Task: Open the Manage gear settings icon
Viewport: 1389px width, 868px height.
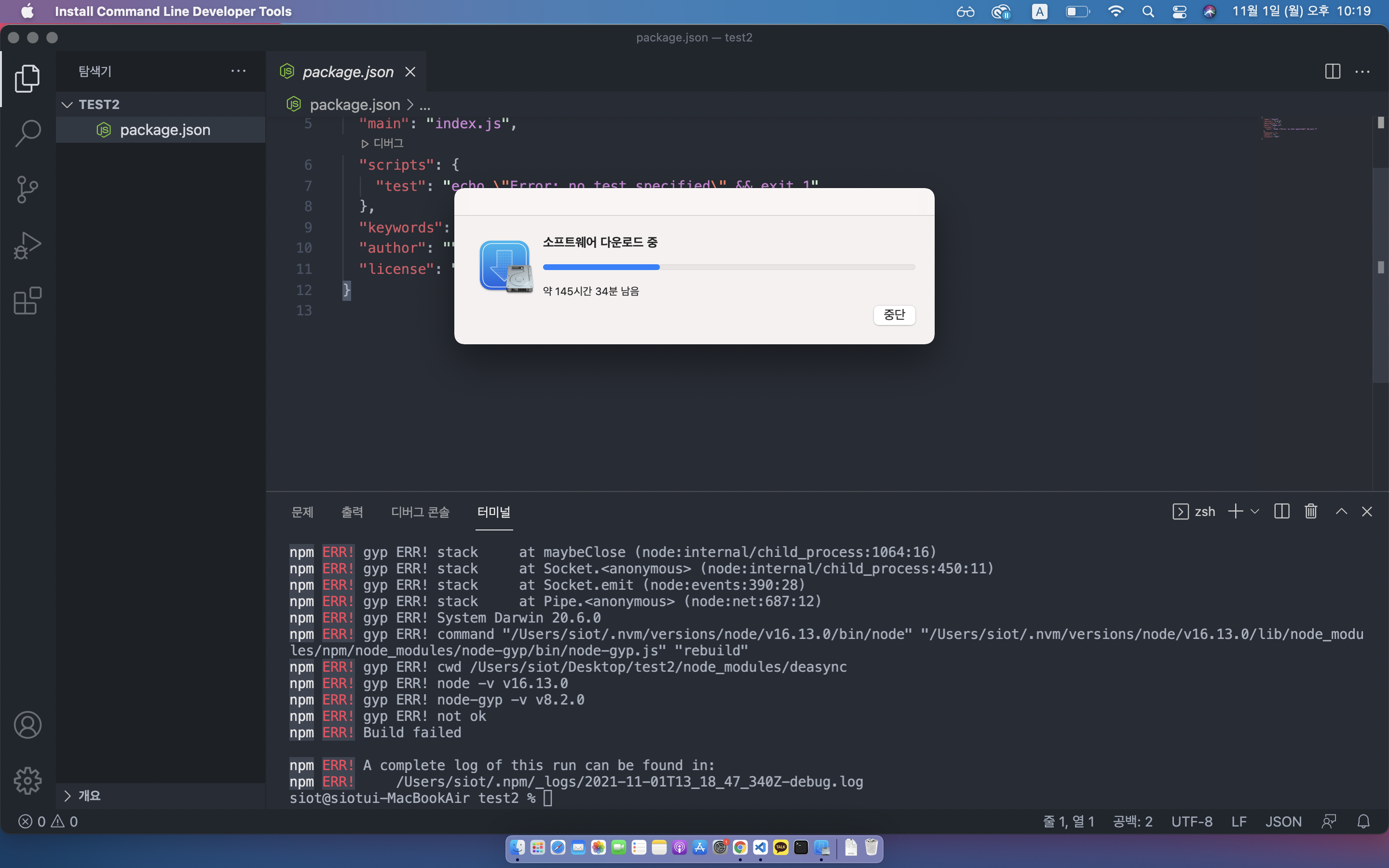Action: [27, 781]
